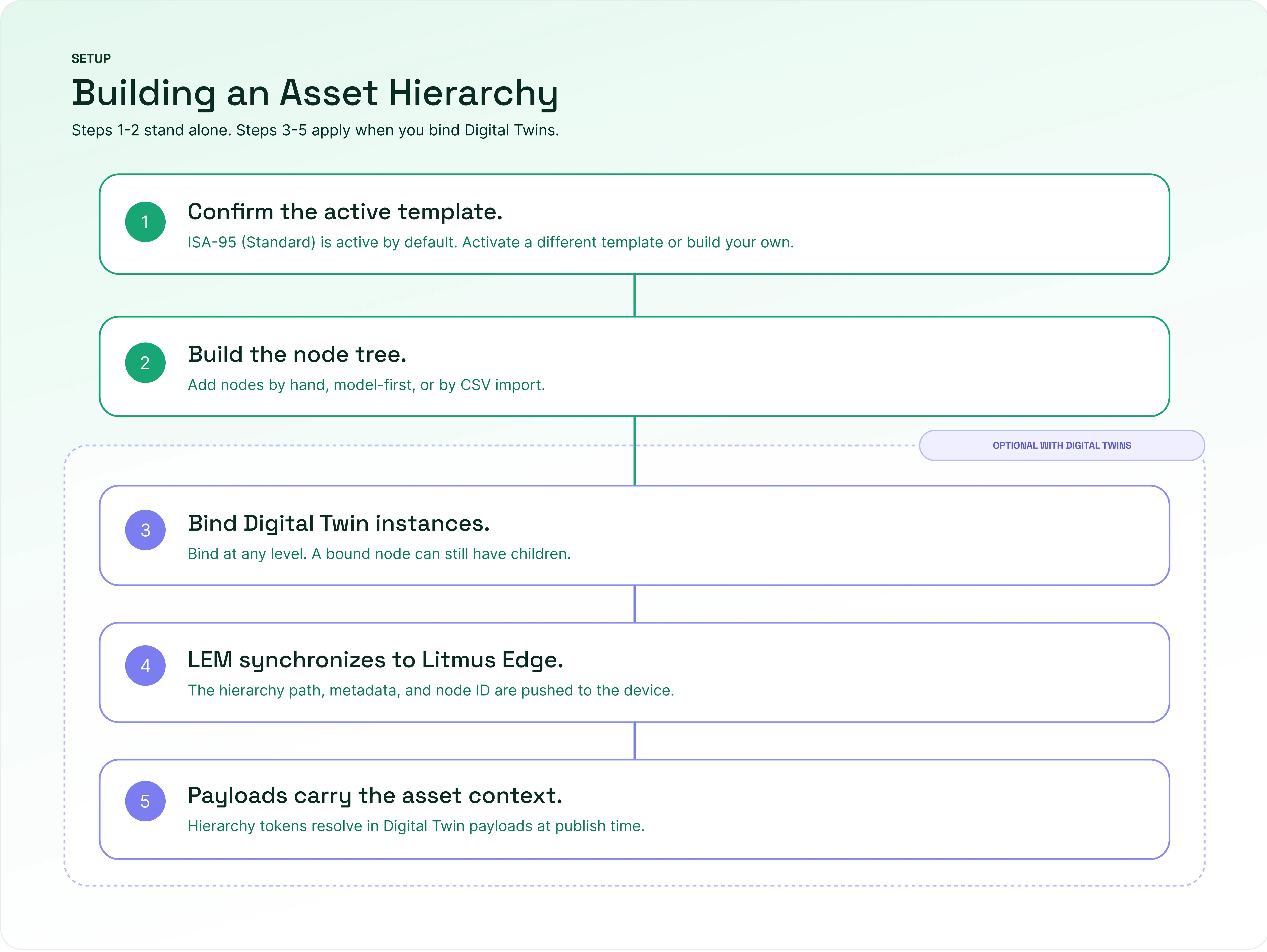Click 'Payloads carry the asset context.' heading

(x=375, y=796)
